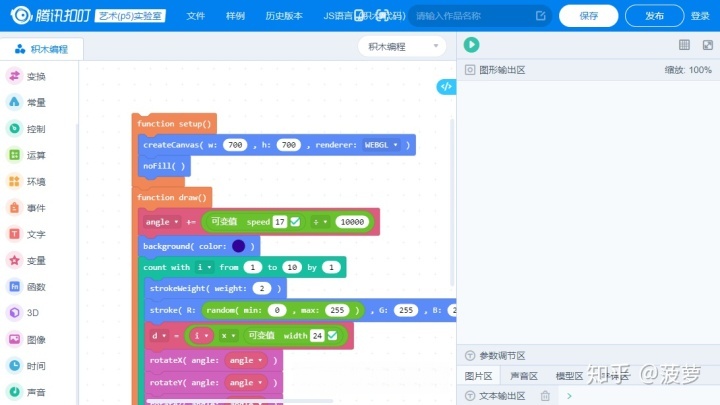Open the JS语言 code menu item

coord(364,16)
